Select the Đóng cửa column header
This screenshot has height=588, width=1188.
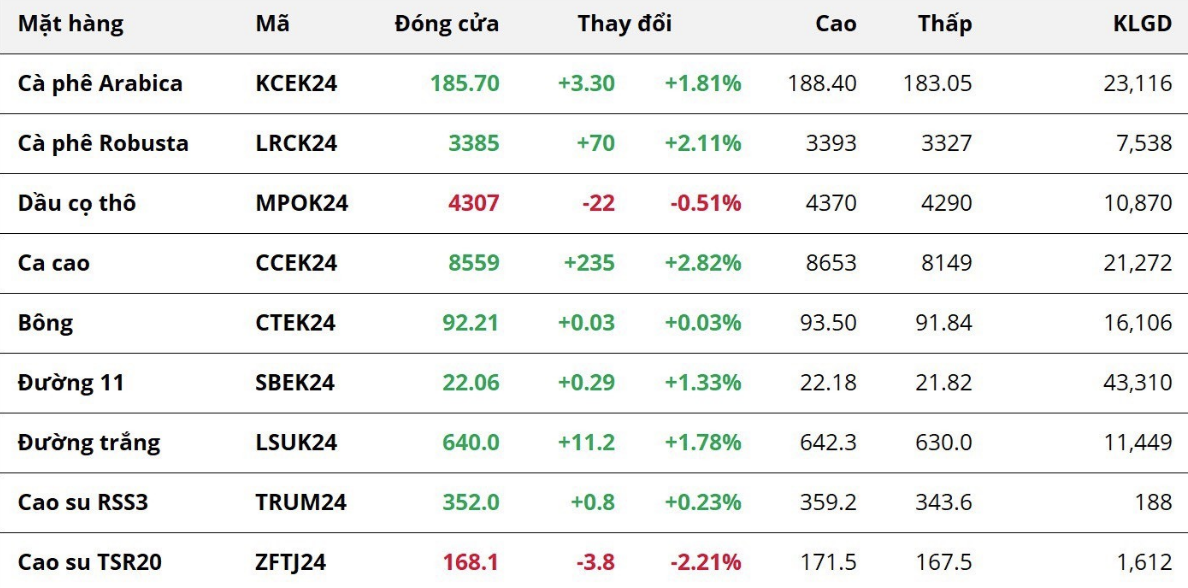coord(446,25)
